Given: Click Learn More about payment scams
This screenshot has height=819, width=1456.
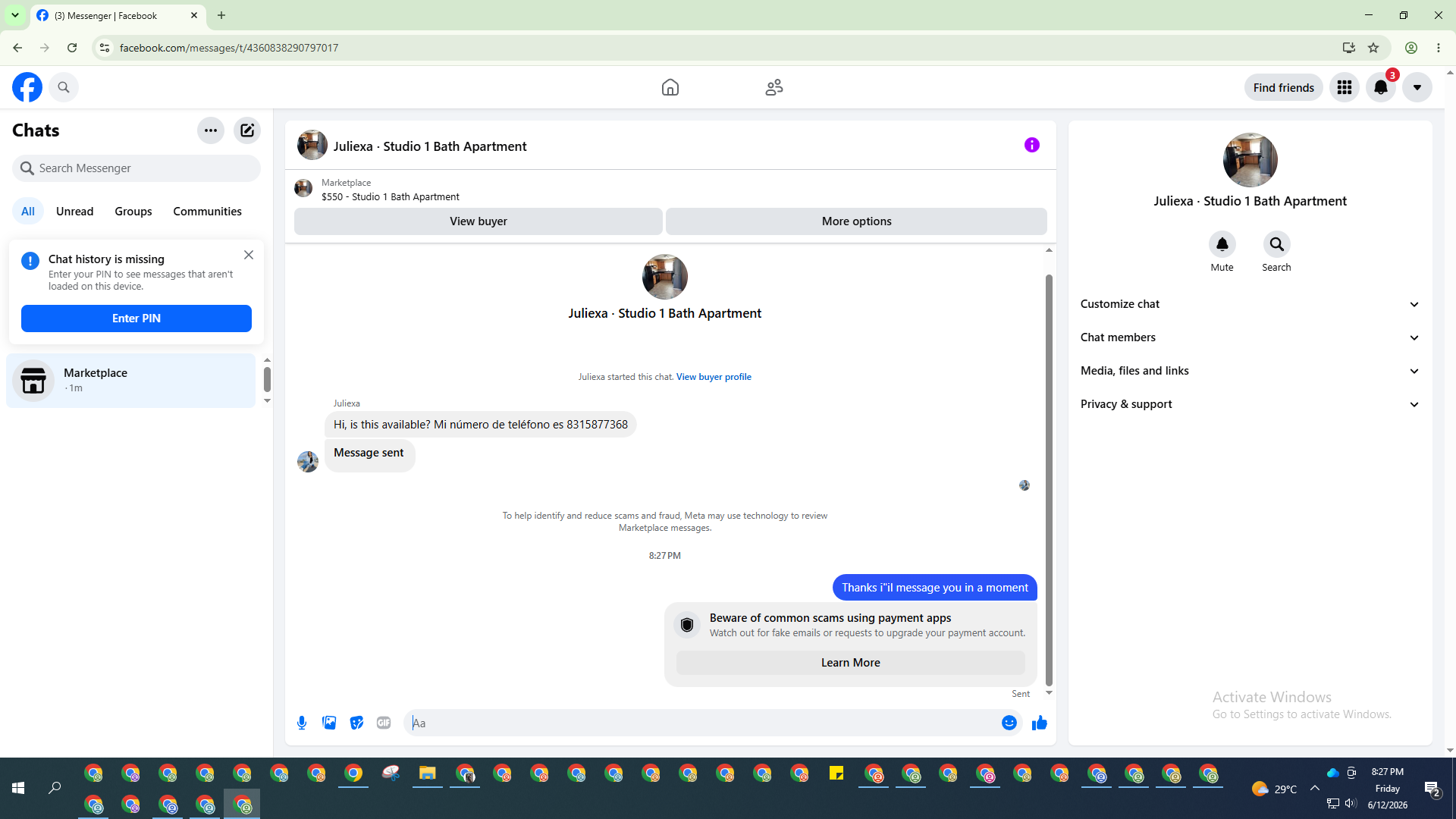Looking at the screenshot, I should coord(851,663).
